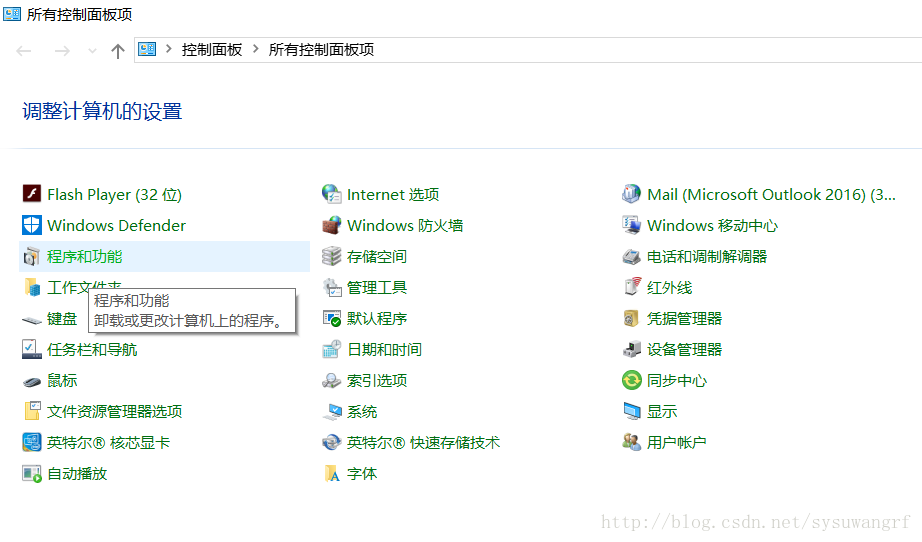The image size is (922, 542).
Task: Open the 用户帐户 link
Action: (x=677, y=443)
